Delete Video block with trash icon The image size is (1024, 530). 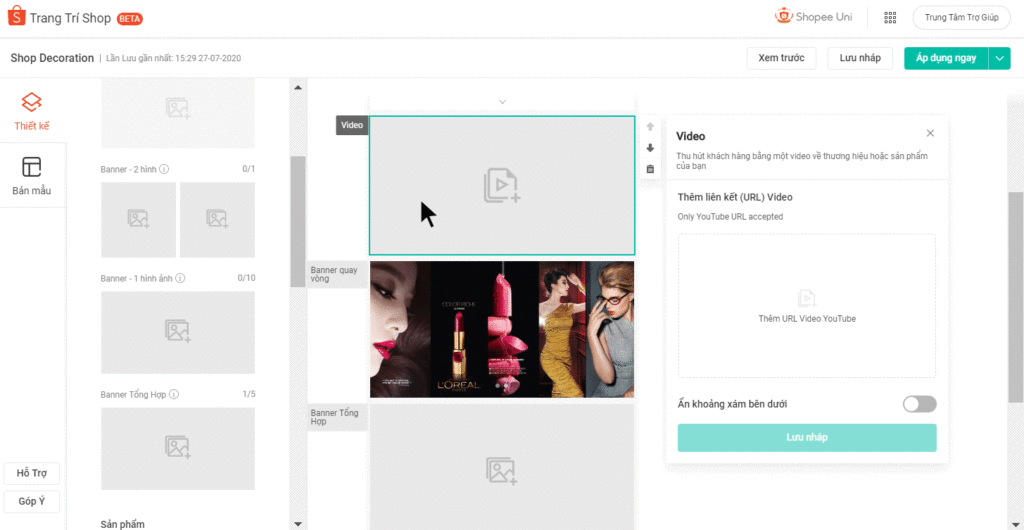point(650,169)
